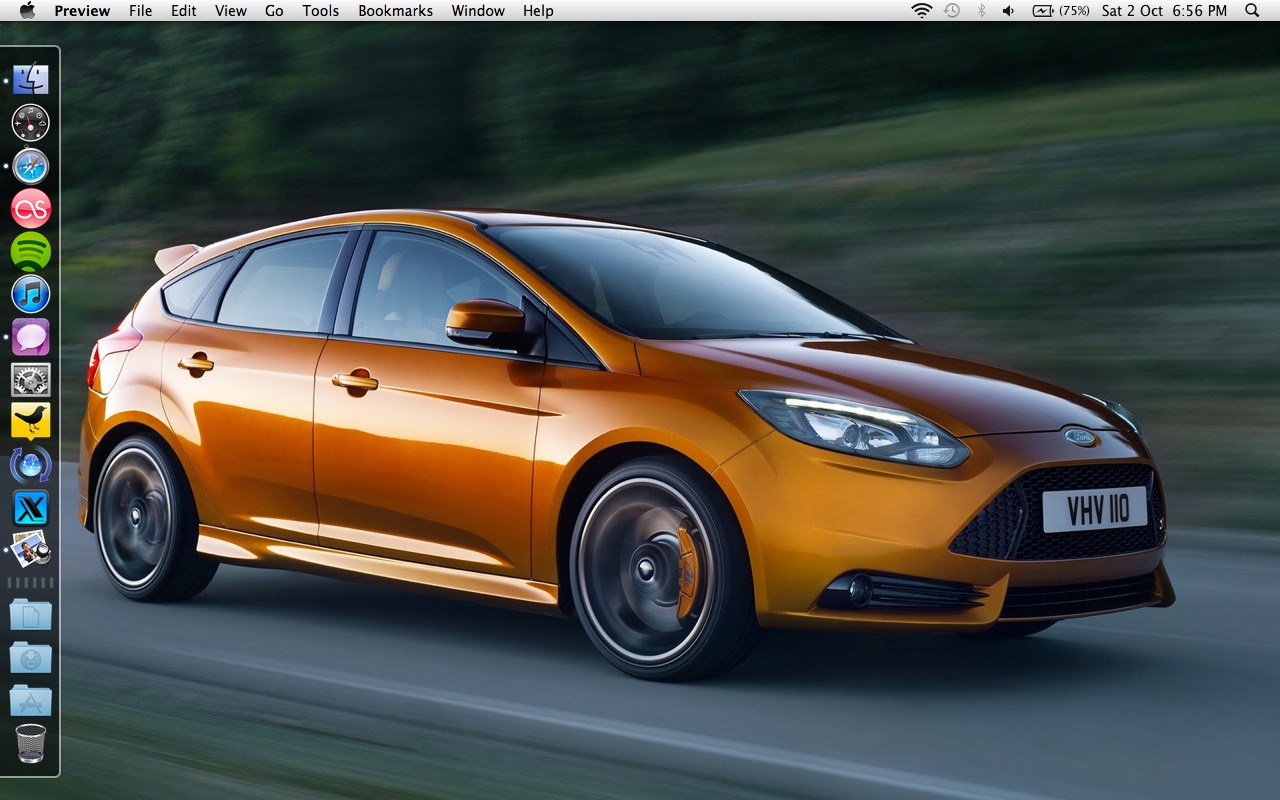1280x800 pixels.
Task: Open Time Machine status menu
Action: (x=952, y=11)
